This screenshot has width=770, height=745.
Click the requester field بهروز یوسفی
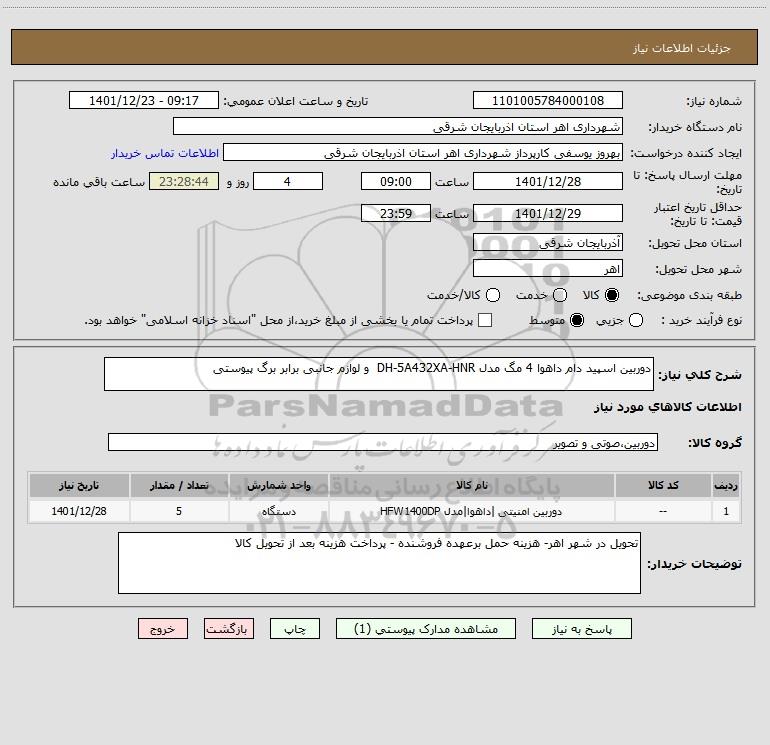(423, 152)
